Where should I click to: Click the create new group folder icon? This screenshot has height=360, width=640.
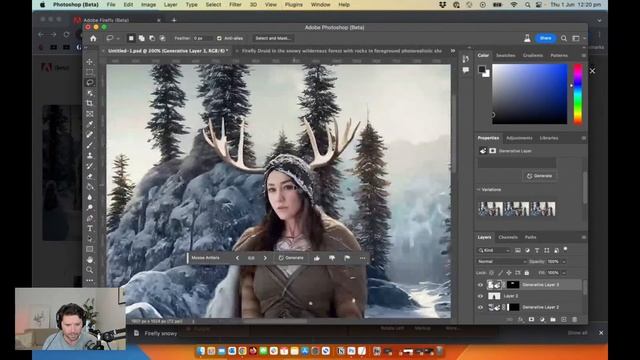[x=553, y=320]
